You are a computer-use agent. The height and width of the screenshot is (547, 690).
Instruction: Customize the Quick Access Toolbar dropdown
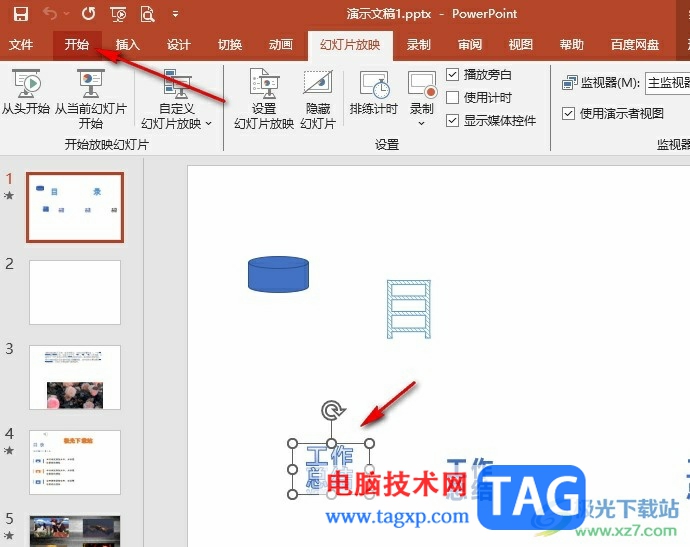click(x=175, y=15)
